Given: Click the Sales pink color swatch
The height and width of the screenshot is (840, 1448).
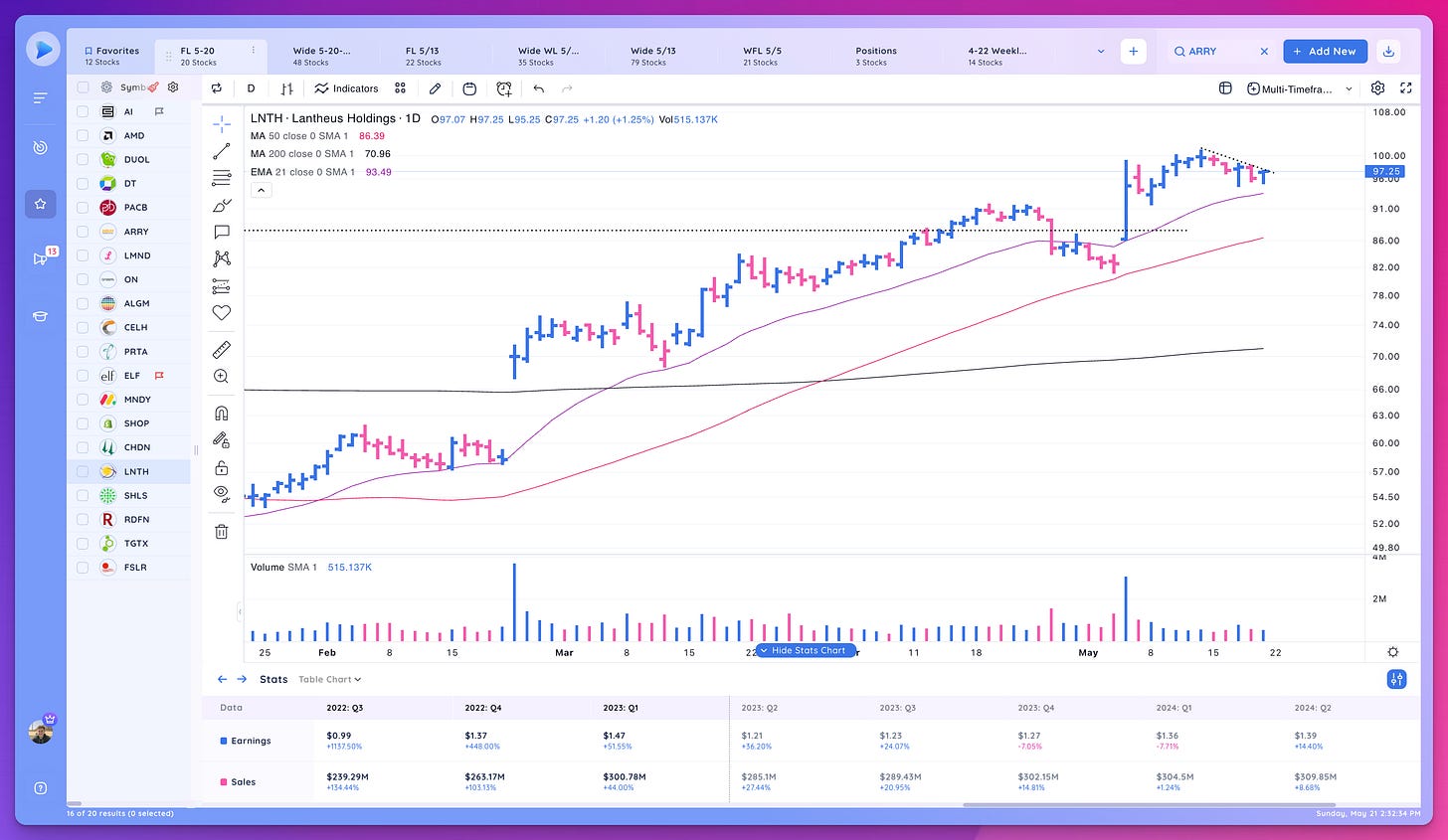Looking at the screenshot, I should pyautogui.click(x=223, y=782).
